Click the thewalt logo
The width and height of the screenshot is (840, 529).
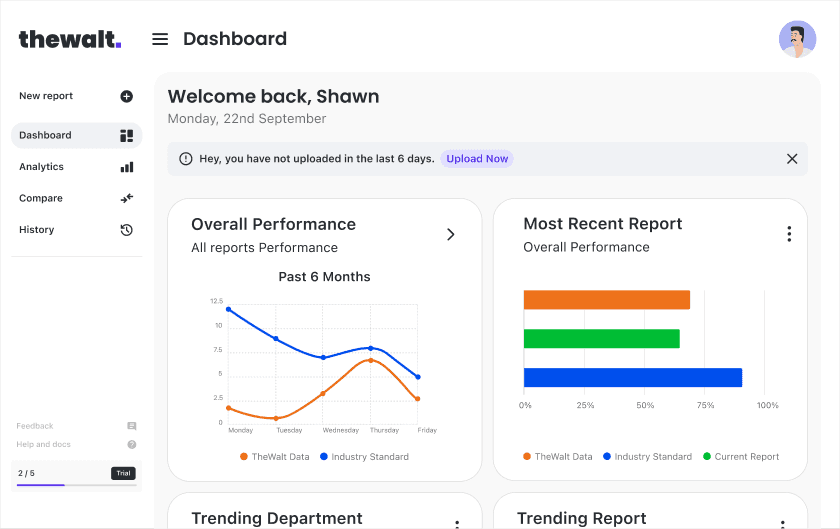pos(70,39)
